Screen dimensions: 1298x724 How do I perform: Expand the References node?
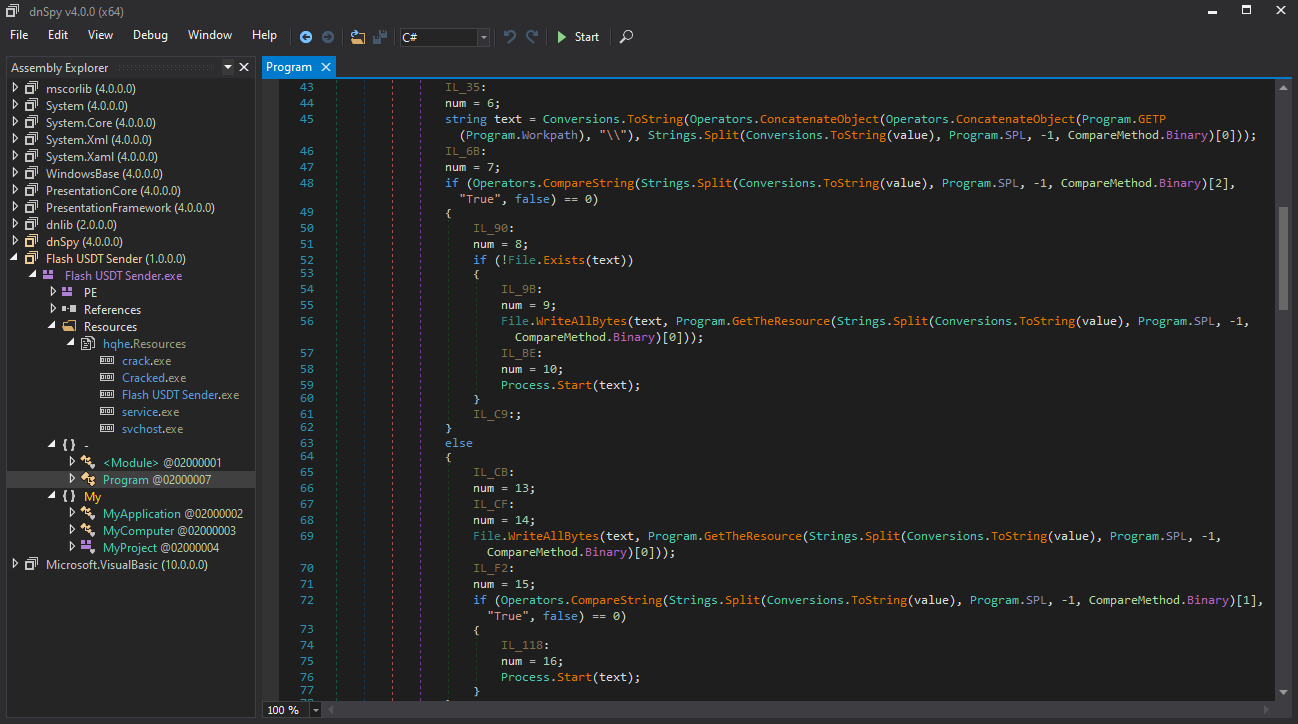(x=51, y=309)
